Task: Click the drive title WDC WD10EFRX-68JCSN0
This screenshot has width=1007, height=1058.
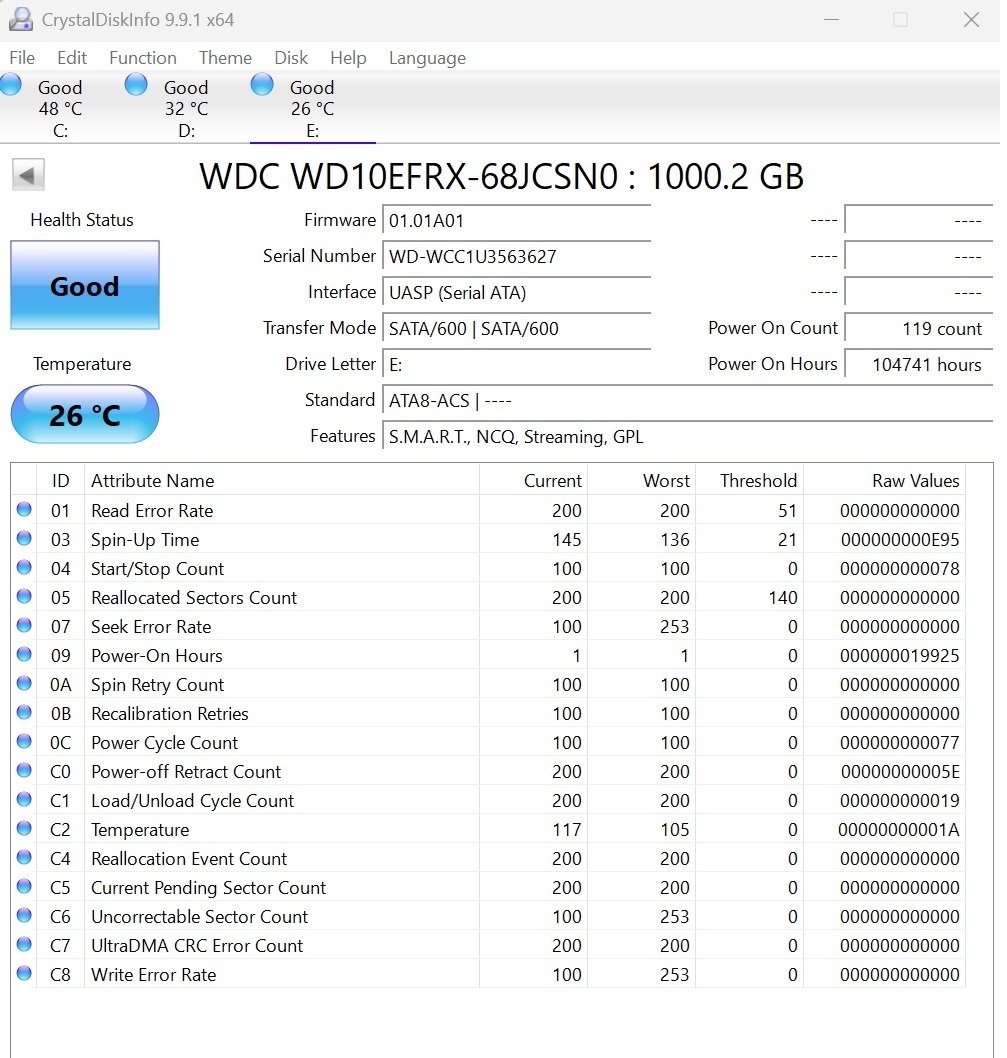Action: pyautogui.click(x=408, y=177)
